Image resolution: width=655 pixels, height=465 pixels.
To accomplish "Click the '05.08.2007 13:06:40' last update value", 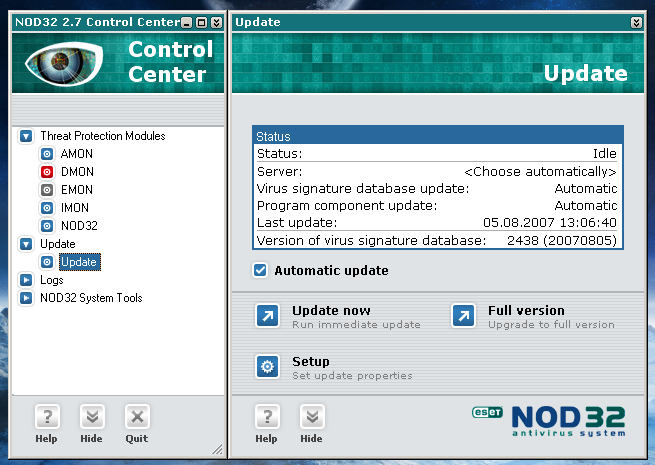I will (550, 222).
